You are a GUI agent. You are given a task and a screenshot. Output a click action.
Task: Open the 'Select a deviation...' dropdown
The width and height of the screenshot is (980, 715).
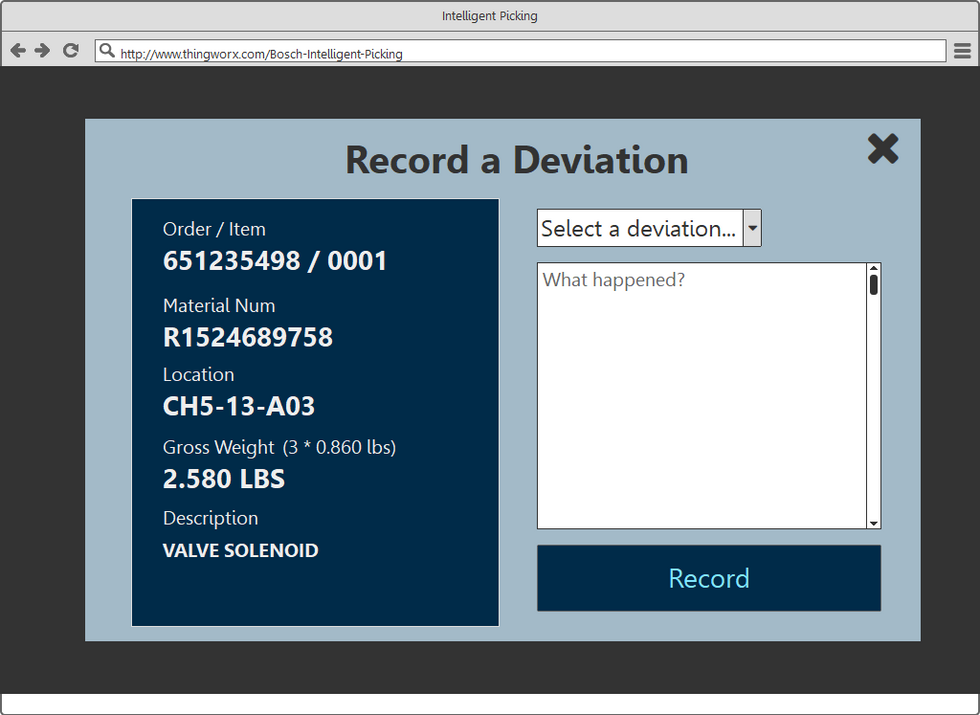[x=640, y=228]
